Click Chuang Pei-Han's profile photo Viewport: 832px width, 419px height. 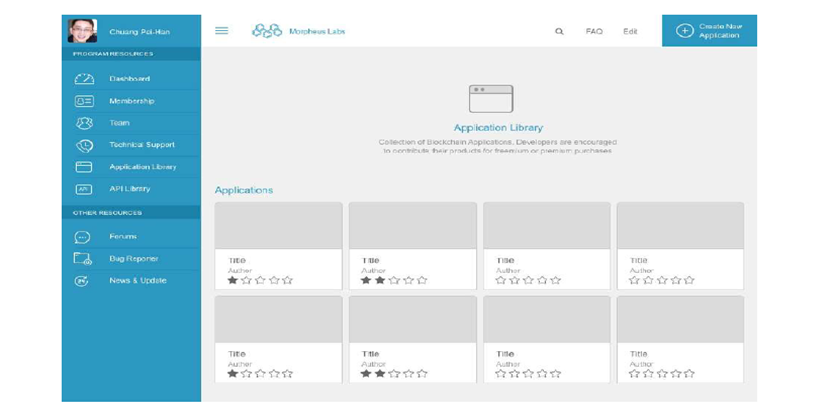point(82,31)
